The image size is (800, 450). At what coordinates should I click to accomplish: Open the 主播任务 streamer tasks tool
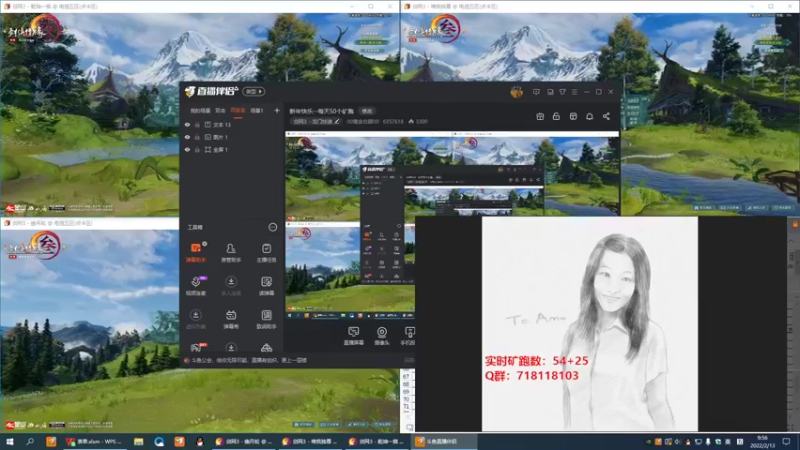pyautogui.click(x=266, y=252)
